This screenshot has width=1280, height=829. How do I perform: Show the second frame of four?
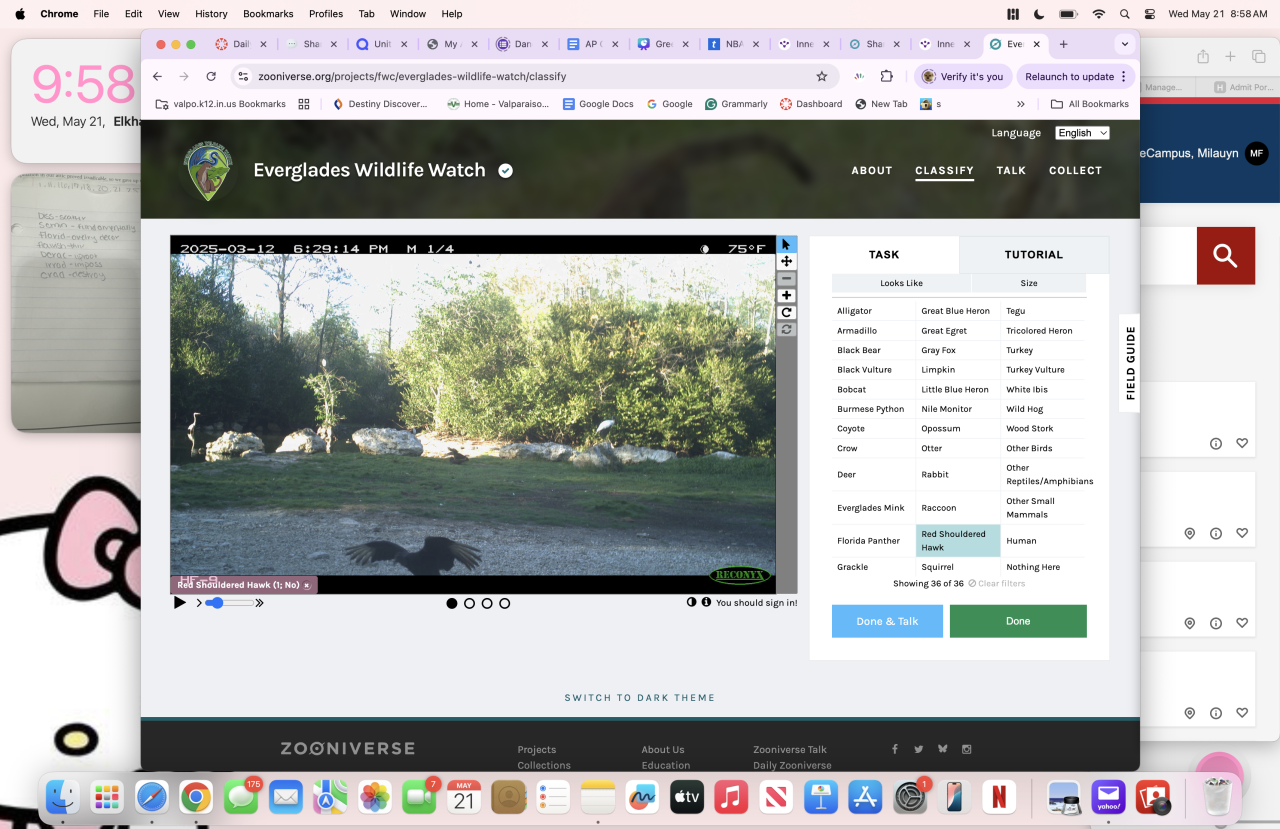click(469, 604)
